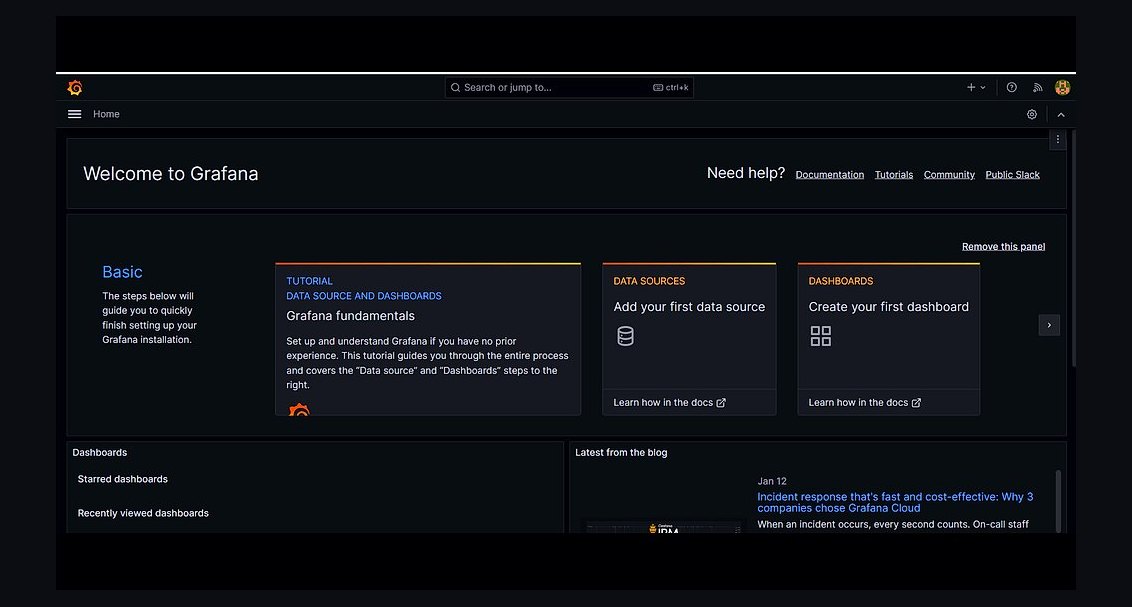Open the help question-mark icon

(1011, 87)
